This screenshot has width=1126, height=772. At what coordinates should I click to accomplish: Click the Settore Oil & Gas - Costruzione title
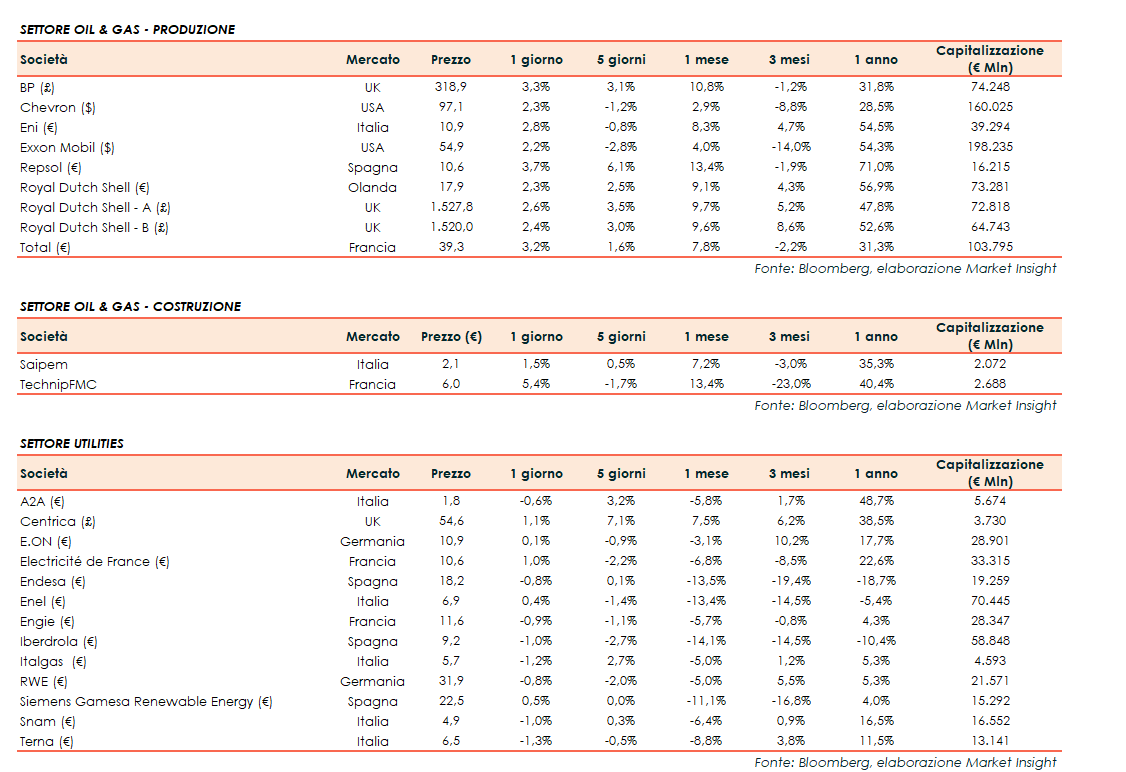click(x=131, y=307)
